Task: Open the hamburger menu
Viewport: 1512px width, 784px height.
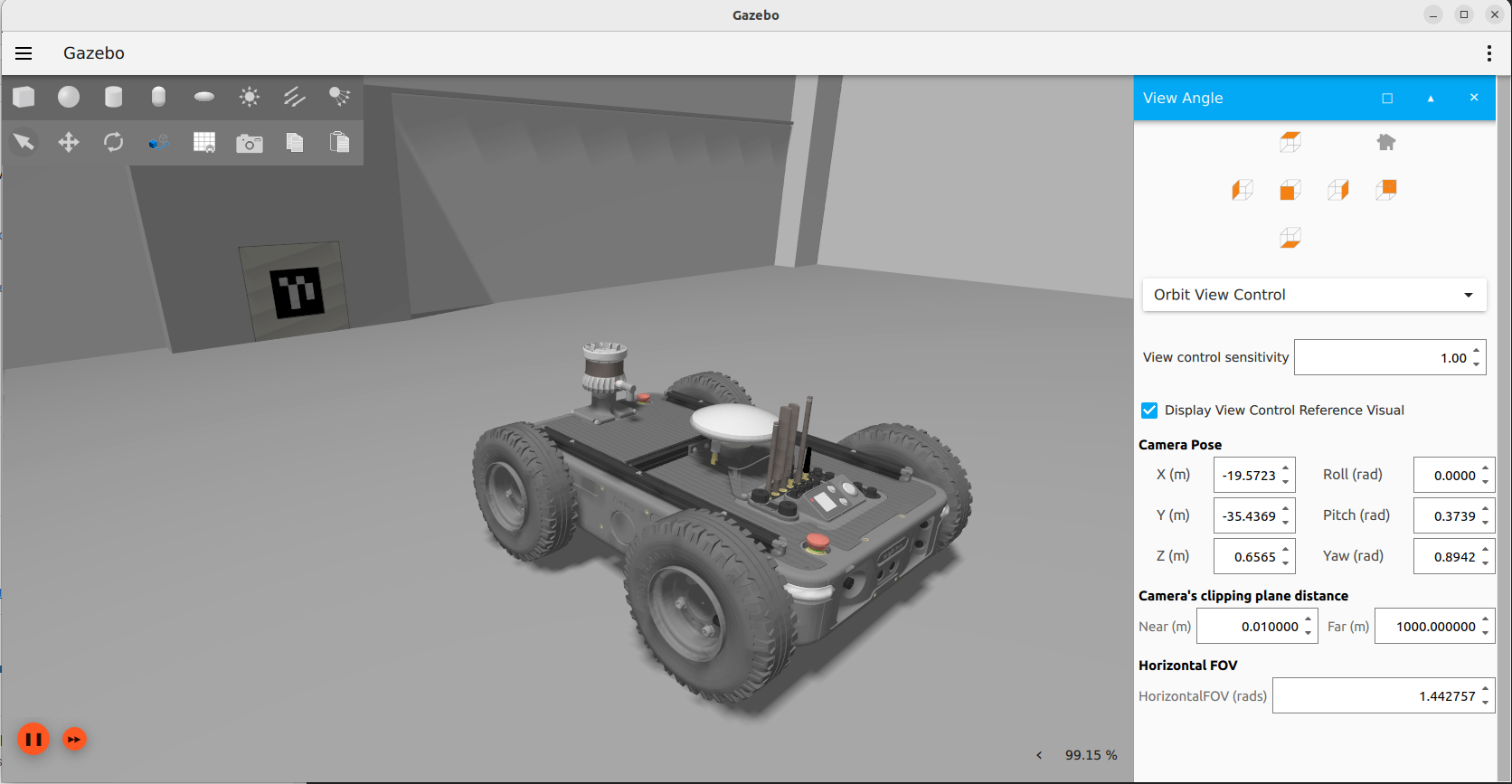Action: 24,53
